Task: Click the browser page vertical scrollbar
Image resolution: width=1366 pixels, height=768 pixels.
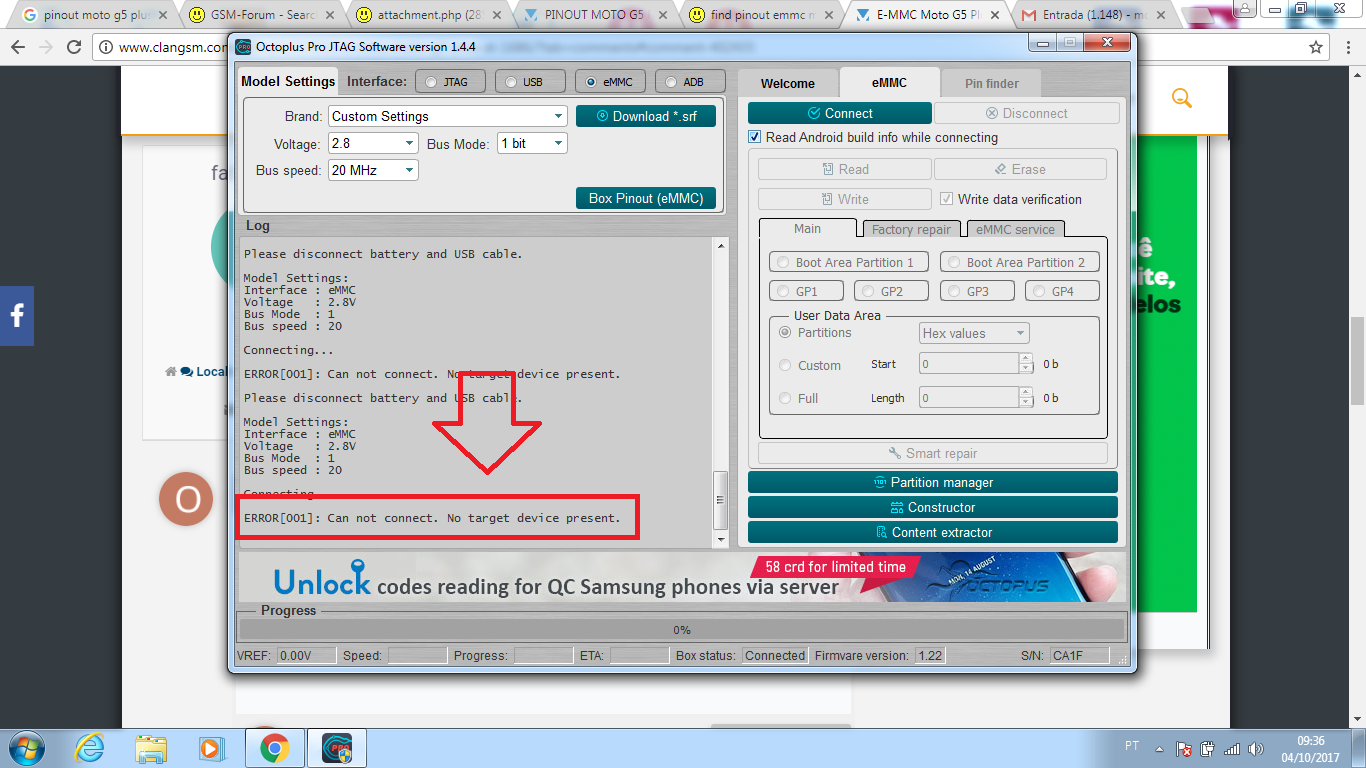Action: [x=1357, y=395]
